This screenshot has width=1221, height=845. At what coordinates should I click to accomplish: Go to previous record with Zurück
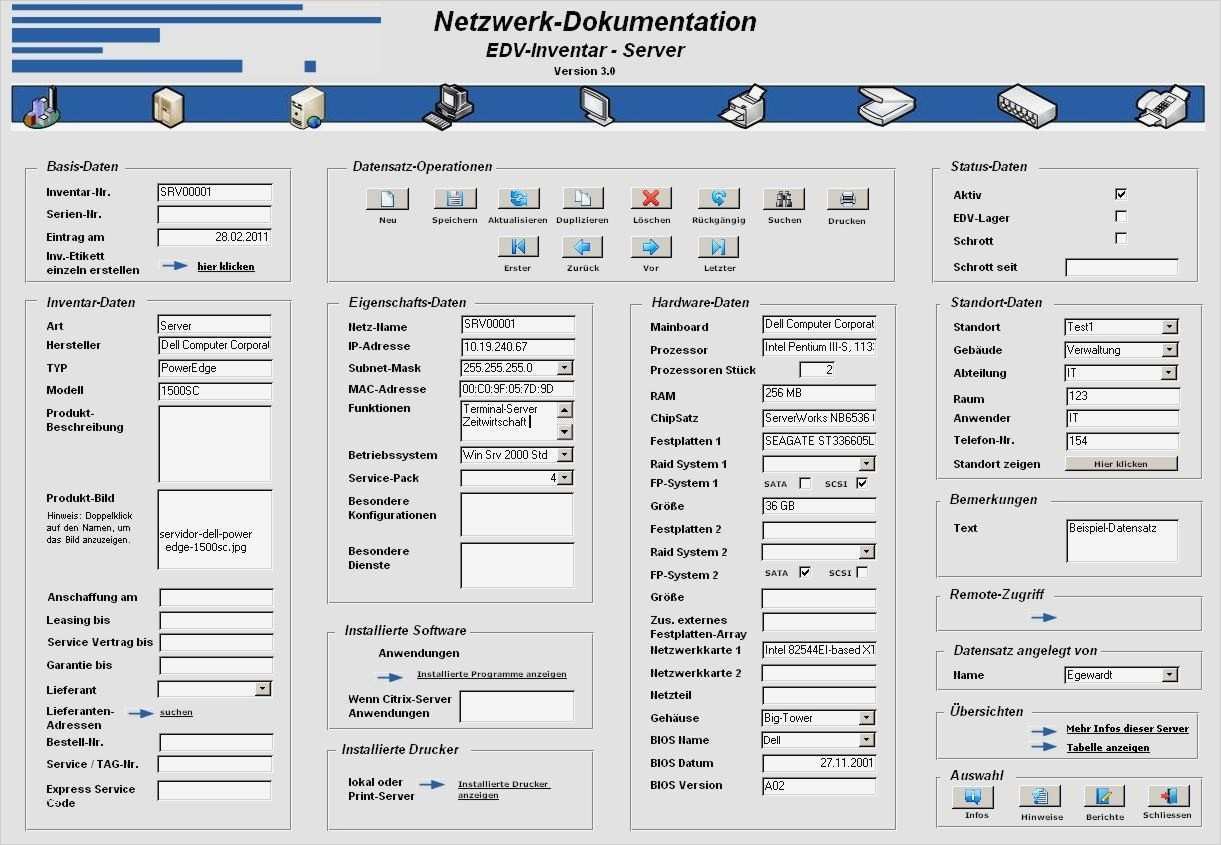pyautogui.click(x=582, y=247)
